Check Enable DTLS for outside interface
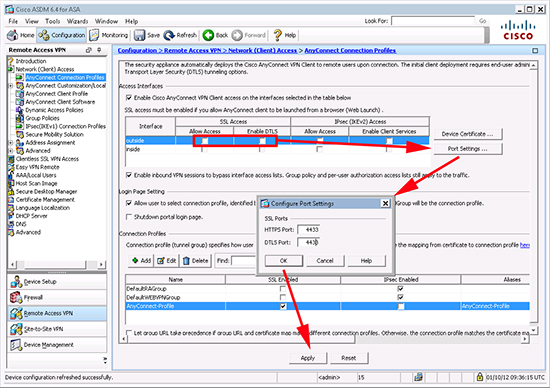The image size is (550, 388). click(x=262, y=141)
